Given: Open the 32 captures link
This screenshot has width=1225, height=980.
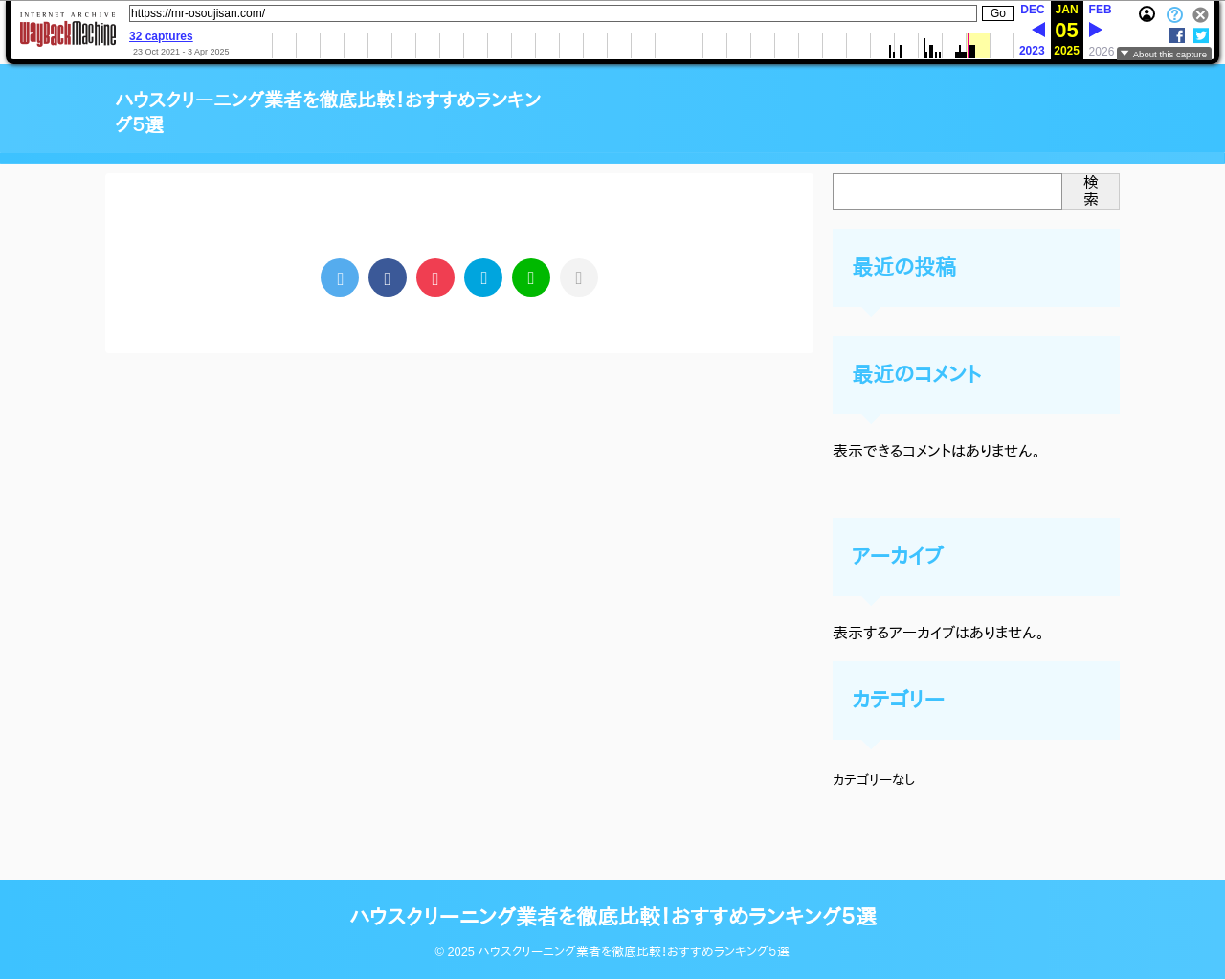Looking at the screenshot, I should click(161, 36).
